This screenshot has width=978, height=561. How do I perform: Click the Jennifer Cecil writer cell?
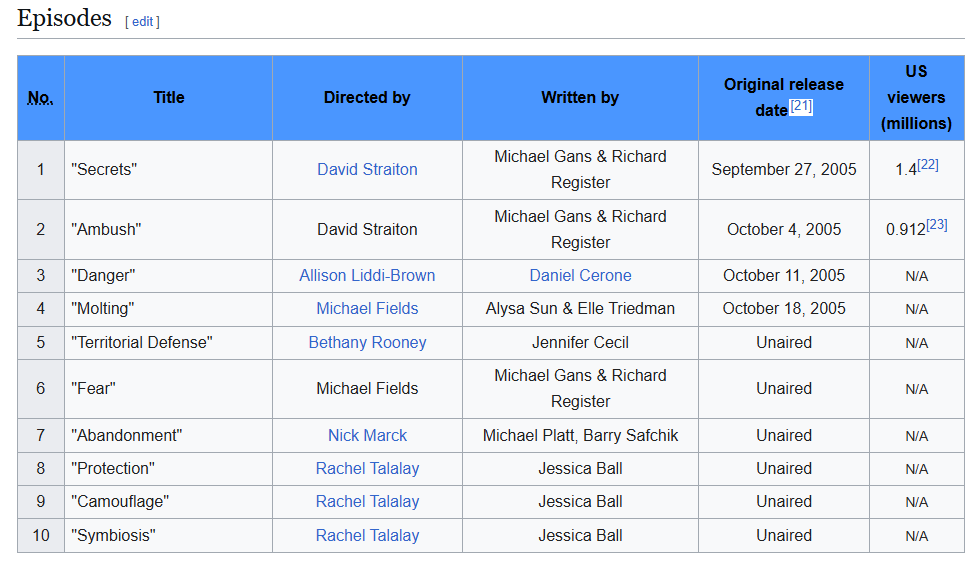(x=580, y=342)
